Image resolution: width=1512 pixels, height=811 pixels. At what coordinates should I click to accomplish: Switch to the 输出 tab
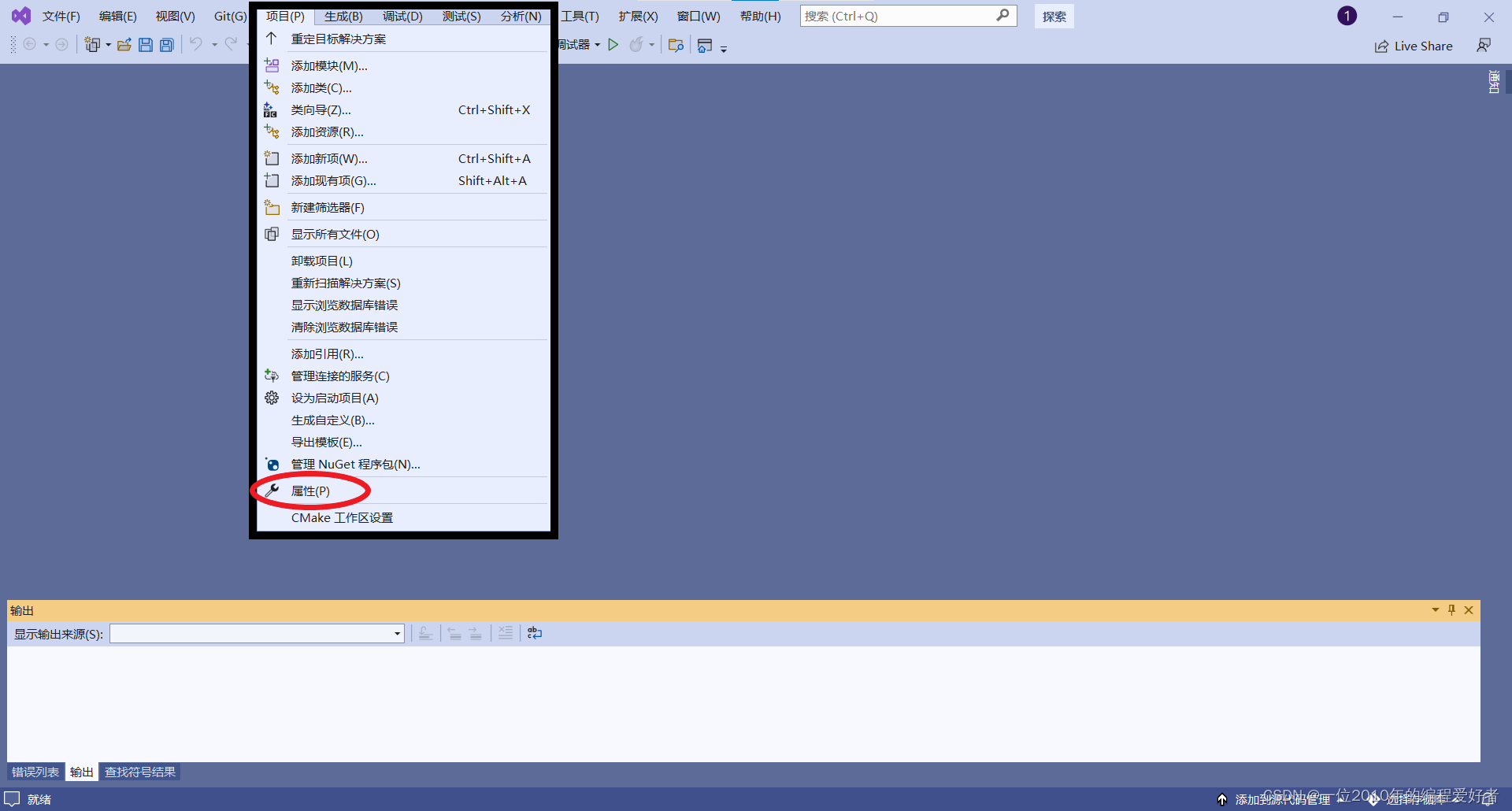82,772
